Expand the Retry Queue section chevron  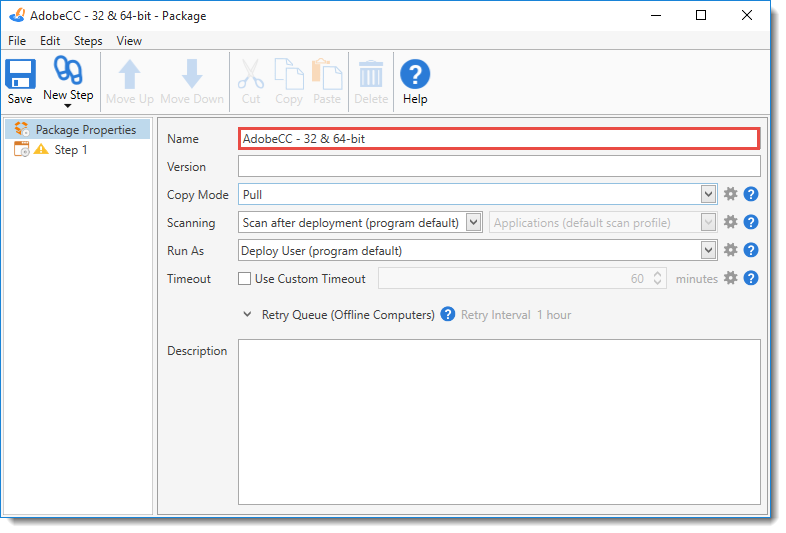(247, 315)
